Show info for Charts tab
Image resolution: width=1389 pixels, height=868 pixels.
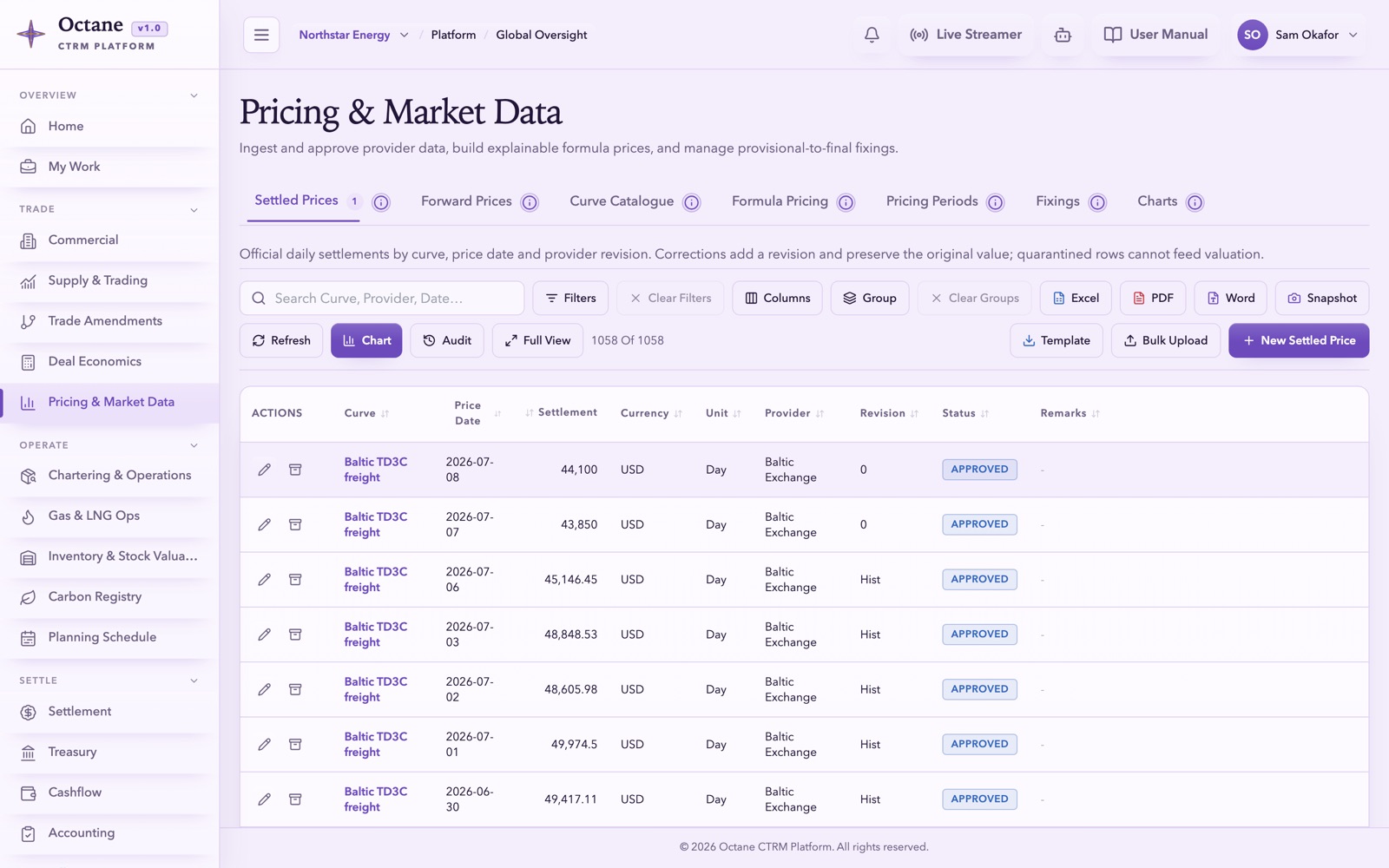[1195, 202]
